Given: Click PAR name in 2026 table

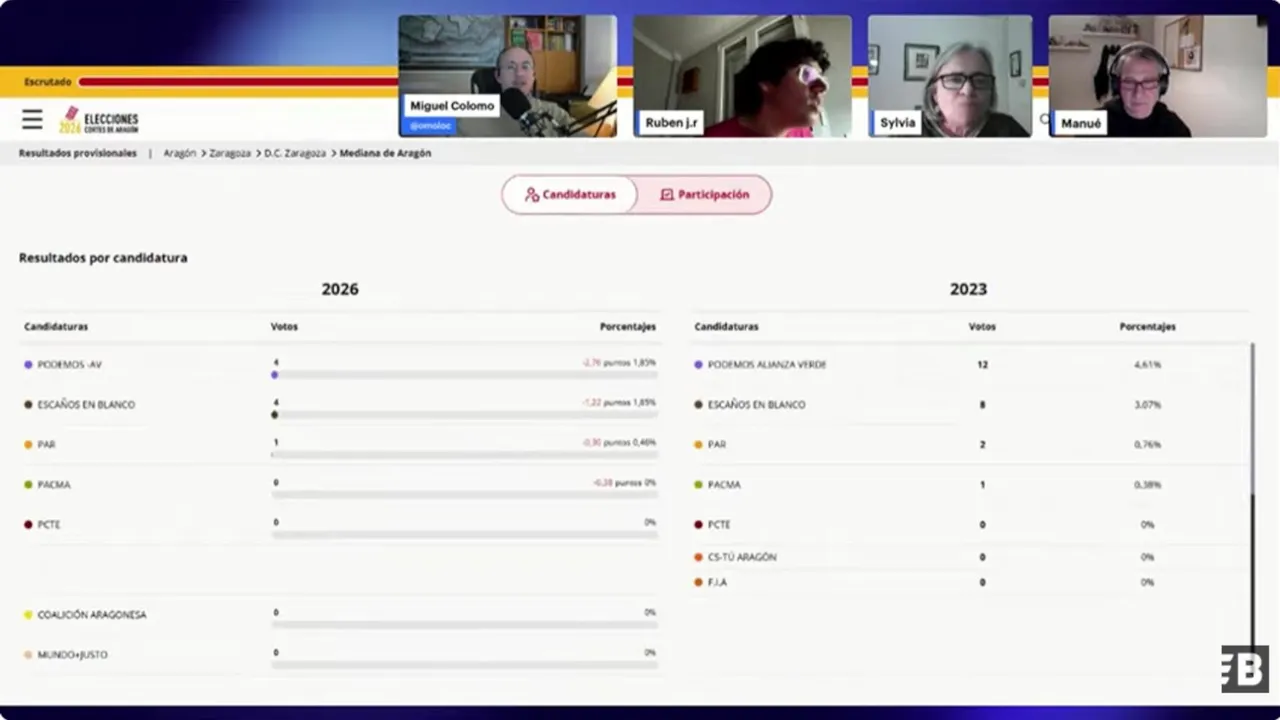Looking at the screenshot, I should click(x=47, y=445).
